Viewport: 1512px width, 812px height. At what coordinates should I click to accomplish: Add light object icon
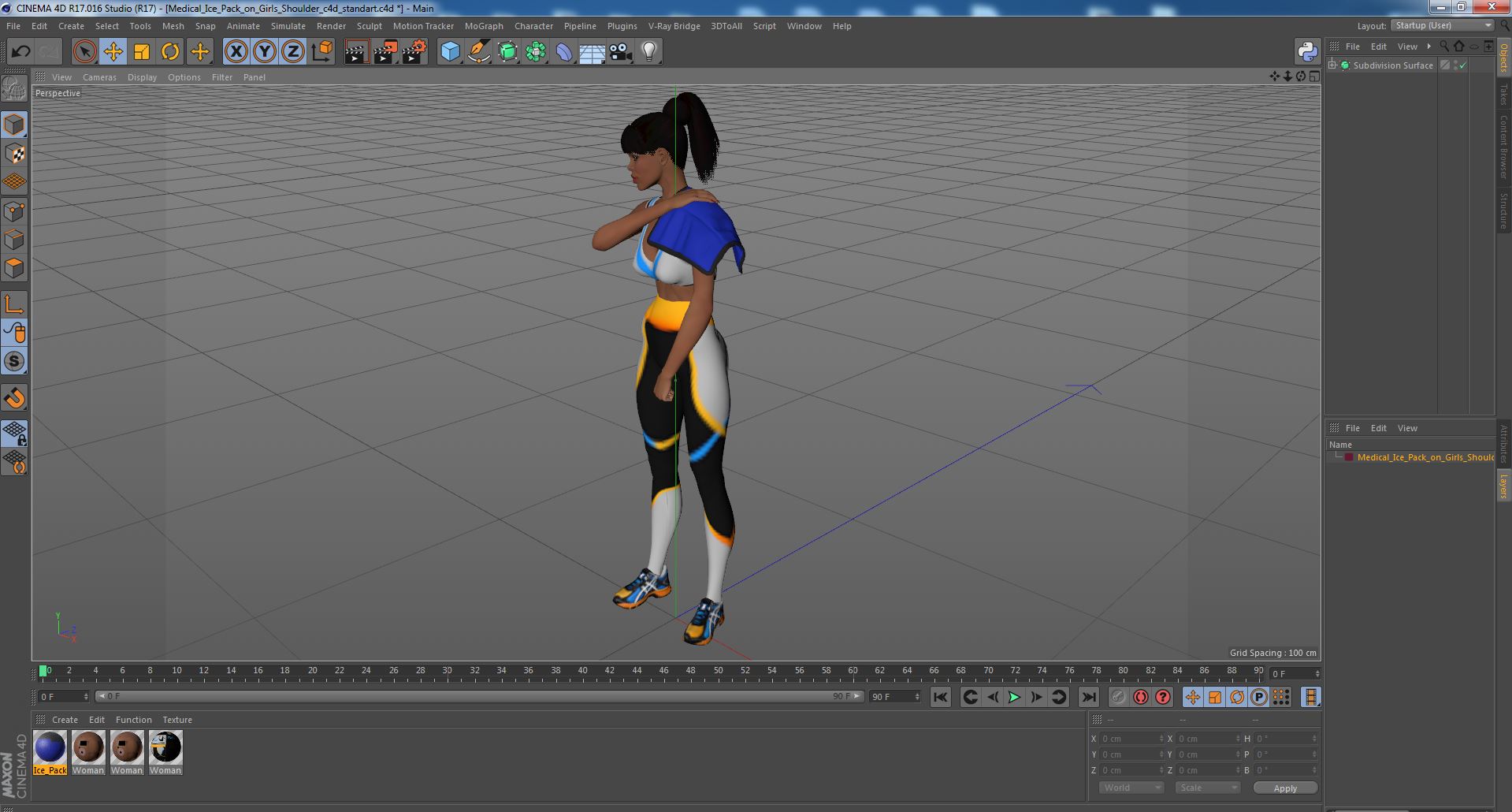click(x=648, y=52)
